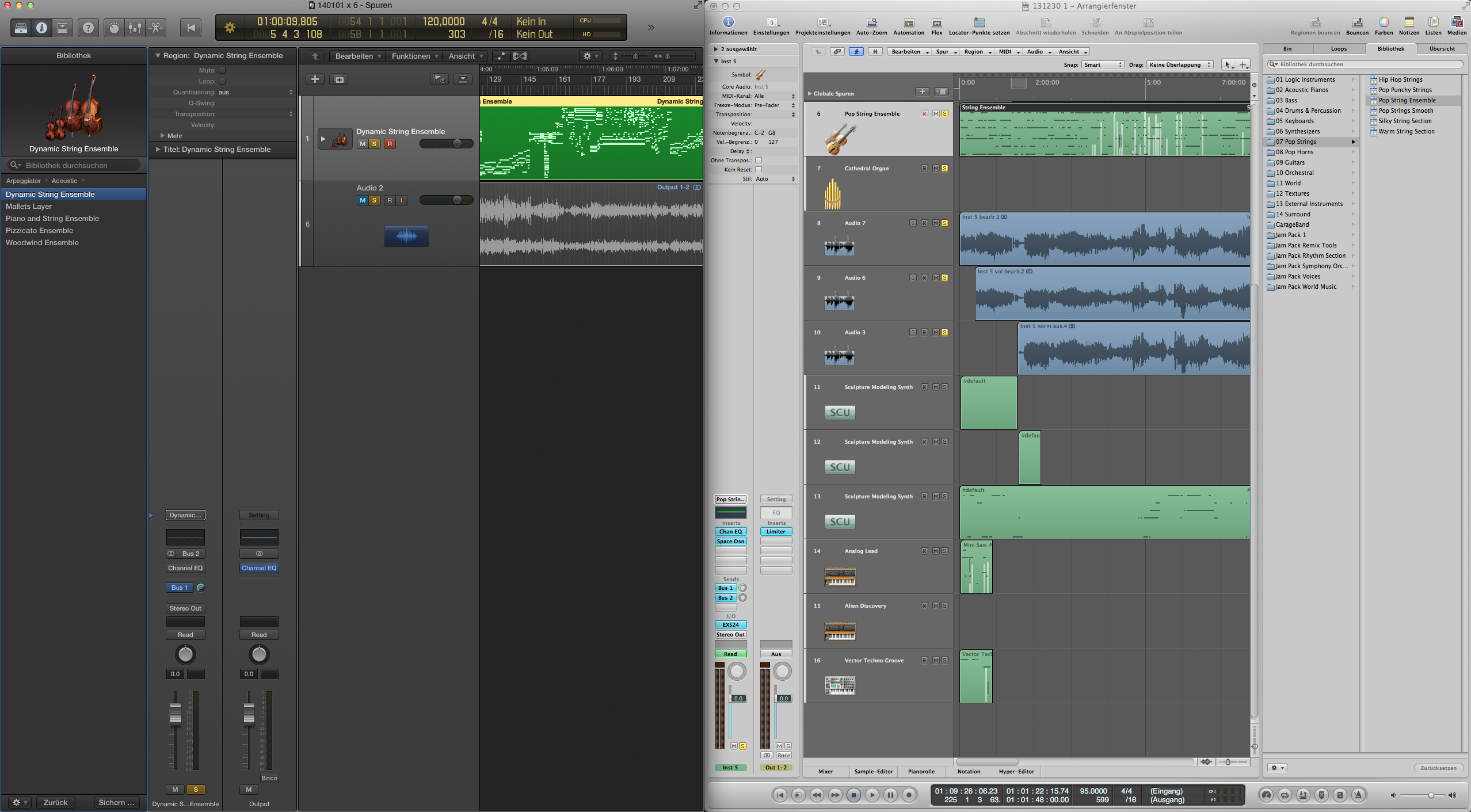1471x812 pixels.
Task: Collapse the Region Dynamic String Ensemble section
Action: (x=158, y=56)
